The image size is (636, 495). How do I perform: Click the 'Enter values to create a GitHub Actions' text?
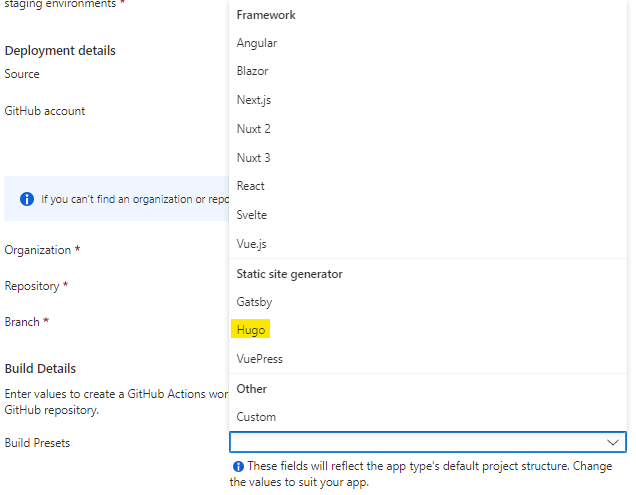116,402
